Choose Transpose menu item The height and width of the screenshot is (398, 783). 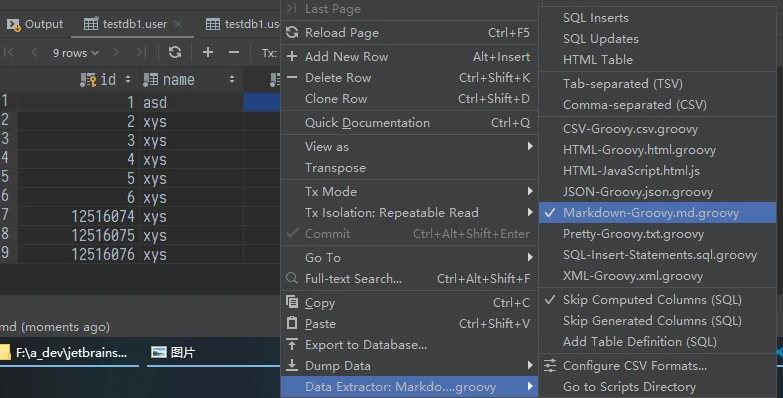point(409,168)
